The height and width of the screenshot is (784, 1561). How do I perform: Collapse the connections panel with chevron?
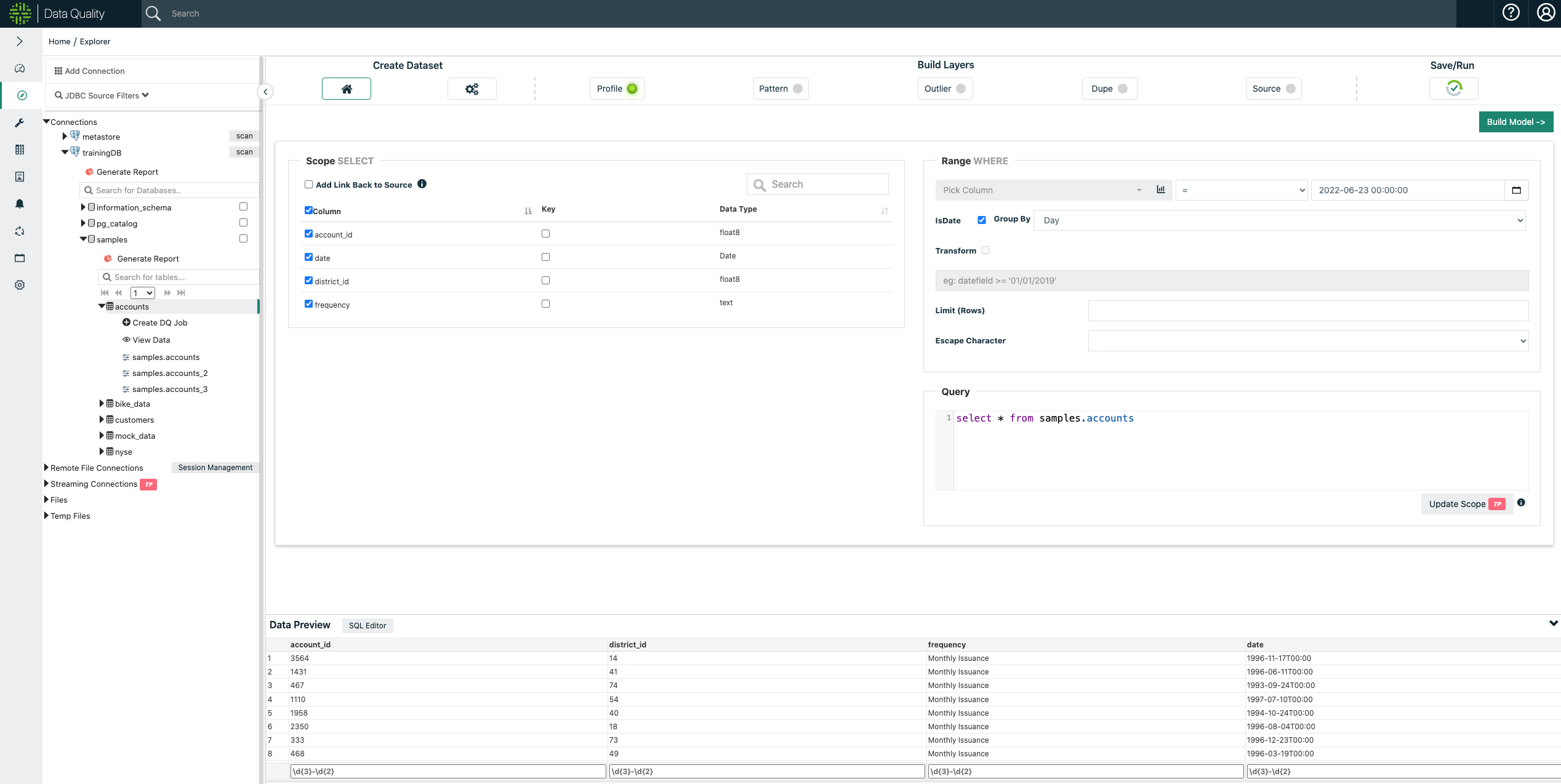pos(265,92)
